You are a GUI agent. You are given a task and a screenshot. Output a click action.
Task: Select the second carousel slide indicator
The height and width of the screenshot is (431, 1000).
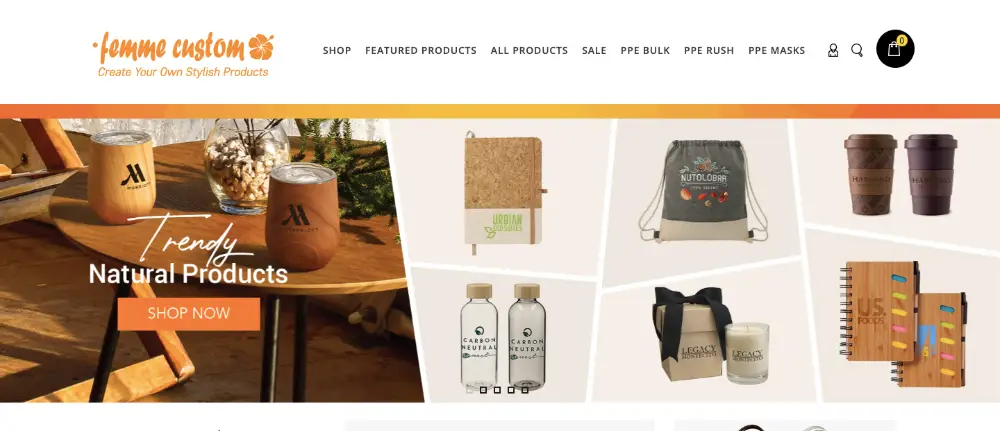point(483,390)
